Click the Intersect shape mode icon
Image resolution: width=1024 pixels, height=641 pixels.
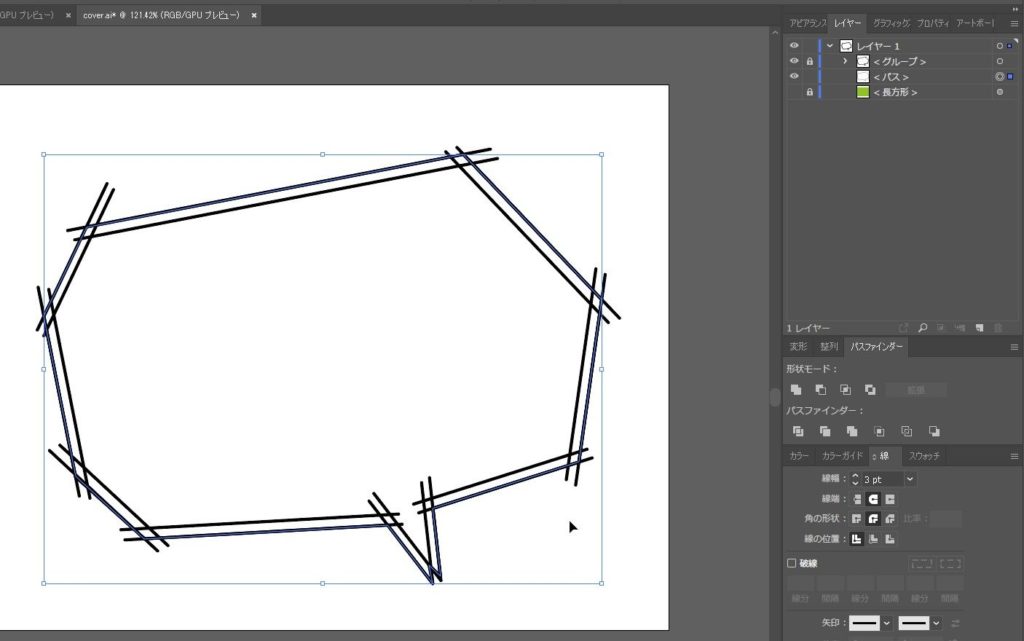pos(846,389)
